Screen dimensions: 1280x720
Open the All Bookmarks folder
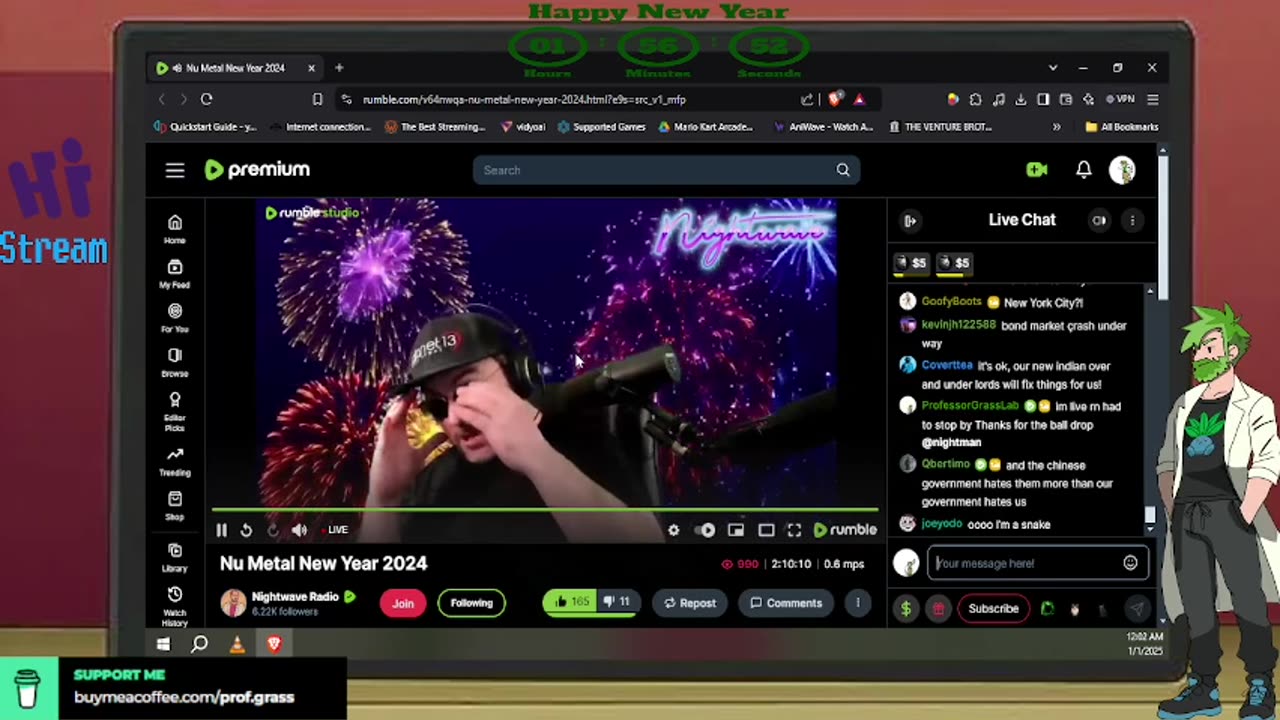pos(1121,127)
